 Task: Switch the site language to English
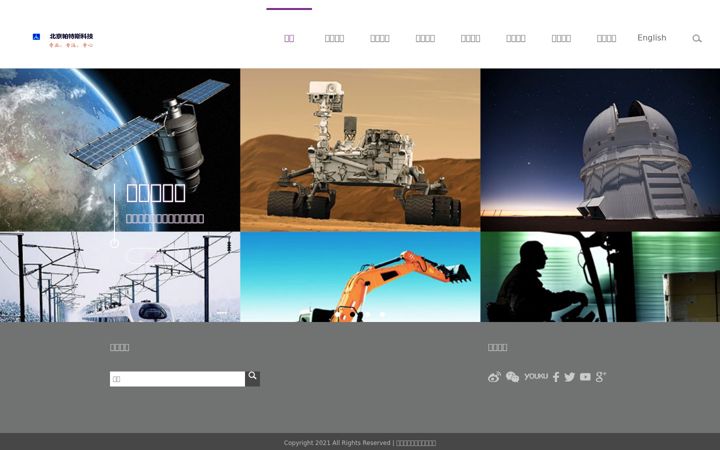tap(652, 38)
